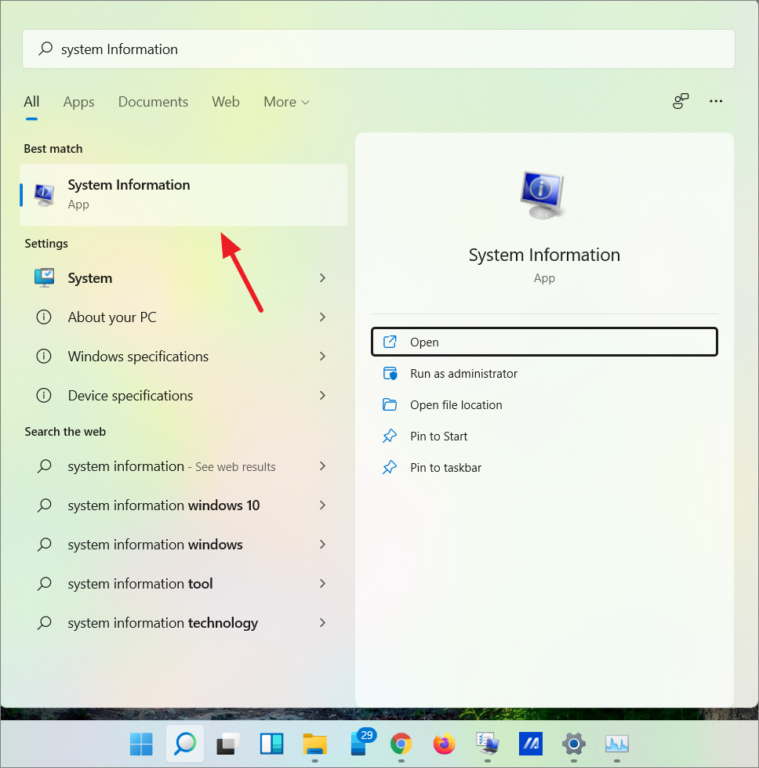The image size is (759, 768).
Task: Choose Pin to Start
Action: pos(544,436)
